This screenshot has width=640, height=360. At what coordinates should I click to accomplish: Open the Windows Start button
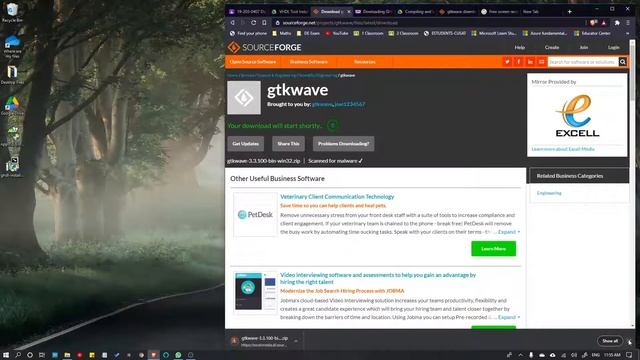coord(6,355)
